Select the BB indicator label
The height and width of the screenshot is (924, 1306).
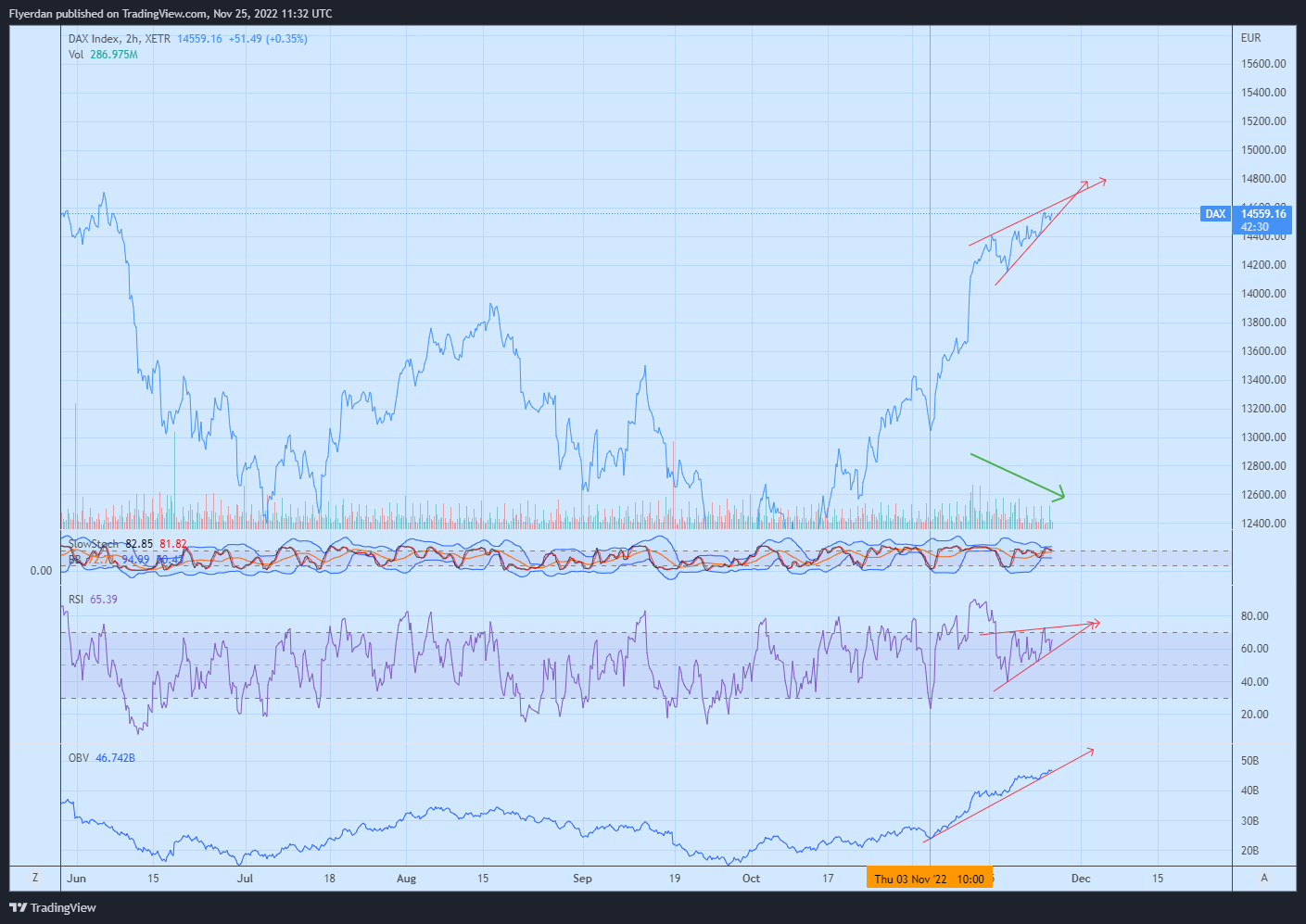(x=74, y=560)
